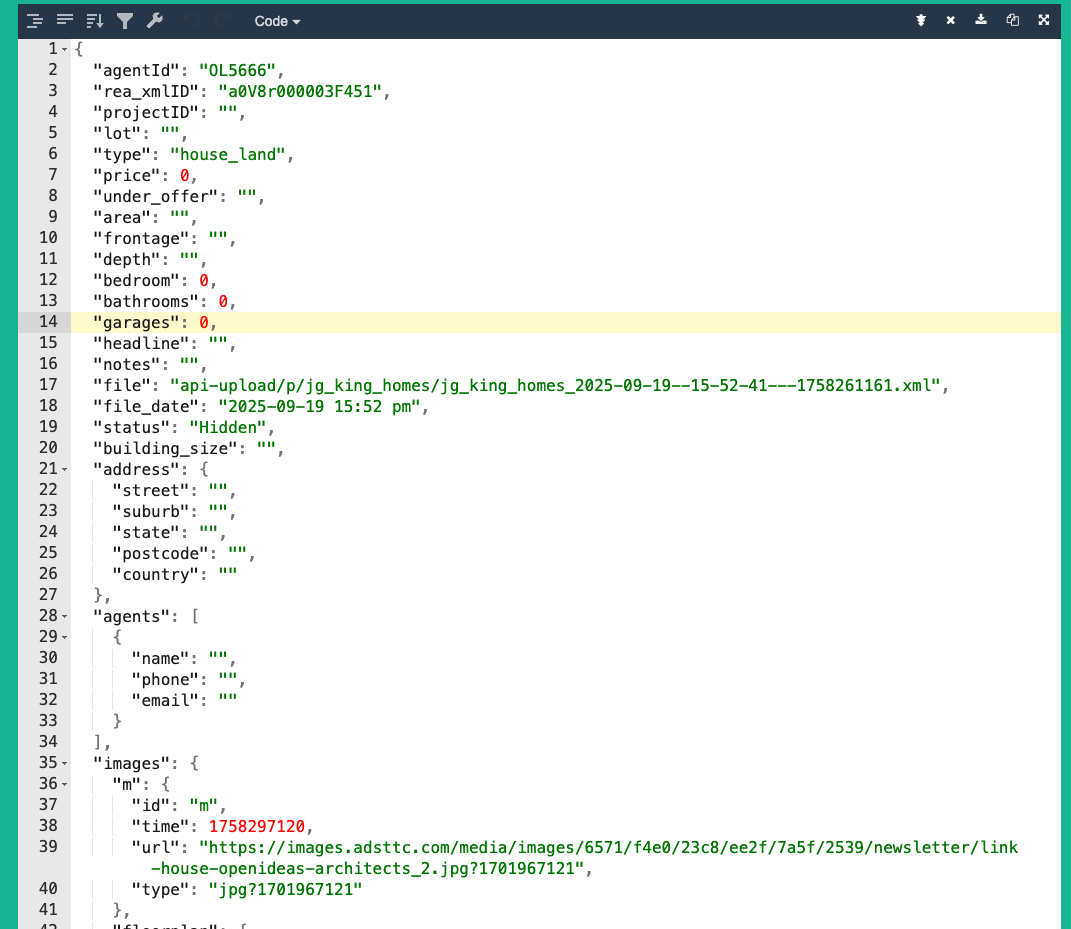1071x929 pixels.
Task: Open the filter funnel tool
Action: [x=125, y=20]
